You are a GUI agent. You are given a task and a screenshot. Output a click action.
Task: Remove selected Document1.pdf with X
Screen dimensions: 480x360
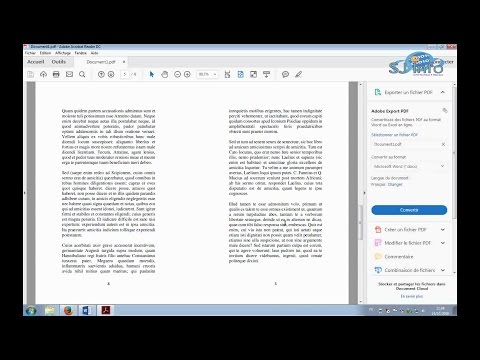[443, 144]
